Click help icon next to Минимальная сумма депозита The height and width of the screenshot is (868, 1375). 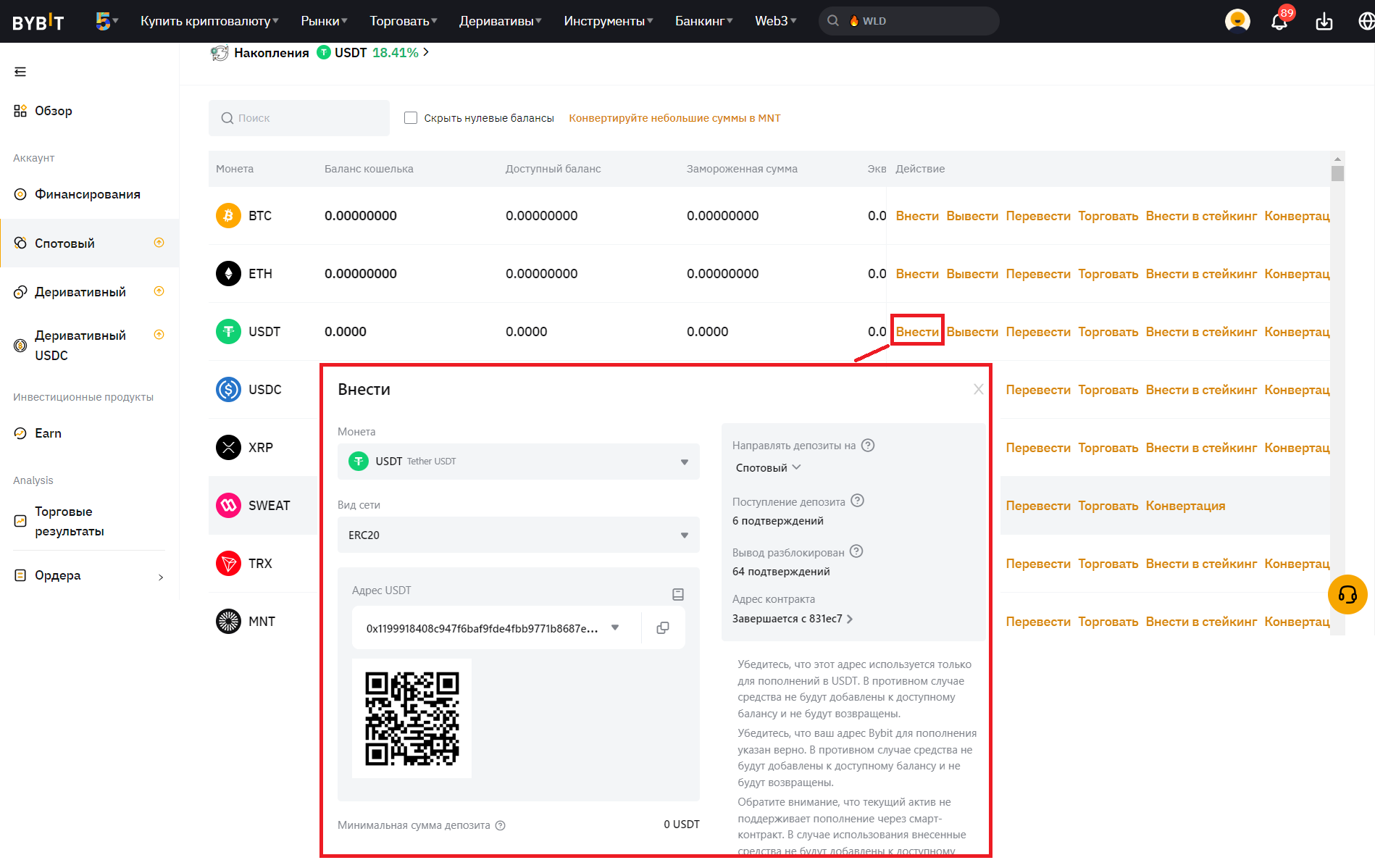pyautogui.click(x=500, y=825)
